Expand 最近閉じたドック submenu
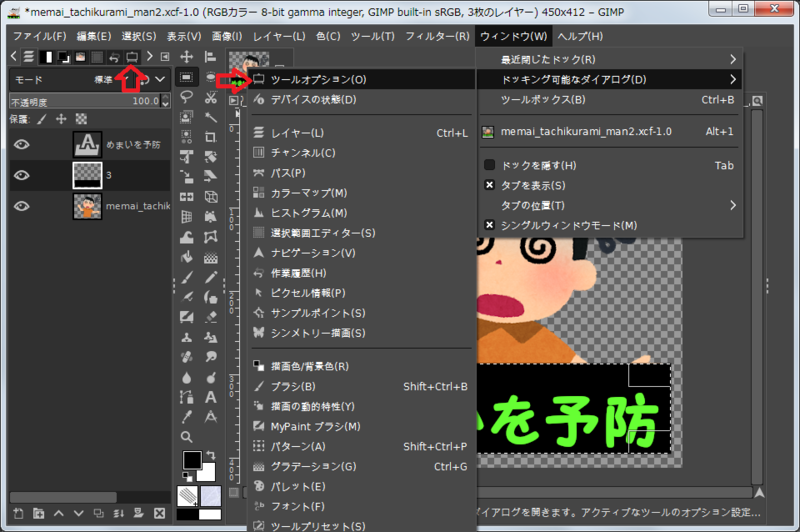This screenshot has width=800, height=532. tap(610, 59)
